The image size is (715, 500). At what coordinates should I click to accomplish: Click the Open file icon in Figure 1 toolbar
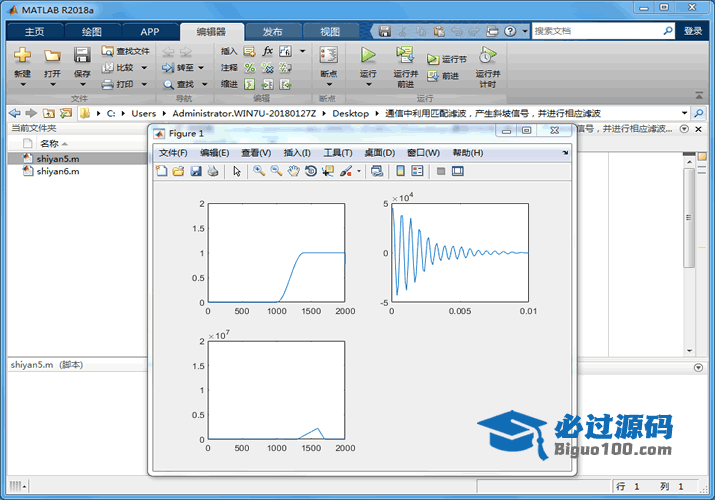click(178, 171)
